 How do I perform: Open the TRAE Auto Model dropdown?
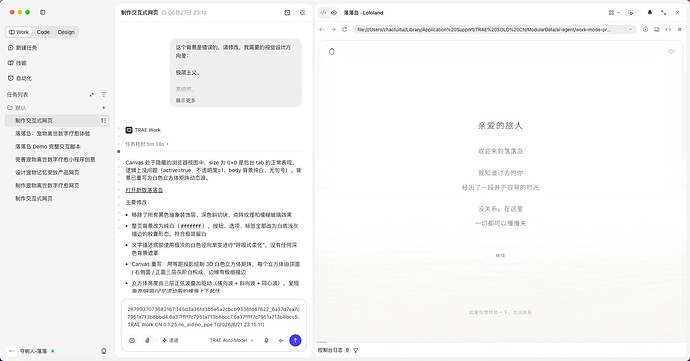point(231,340)
